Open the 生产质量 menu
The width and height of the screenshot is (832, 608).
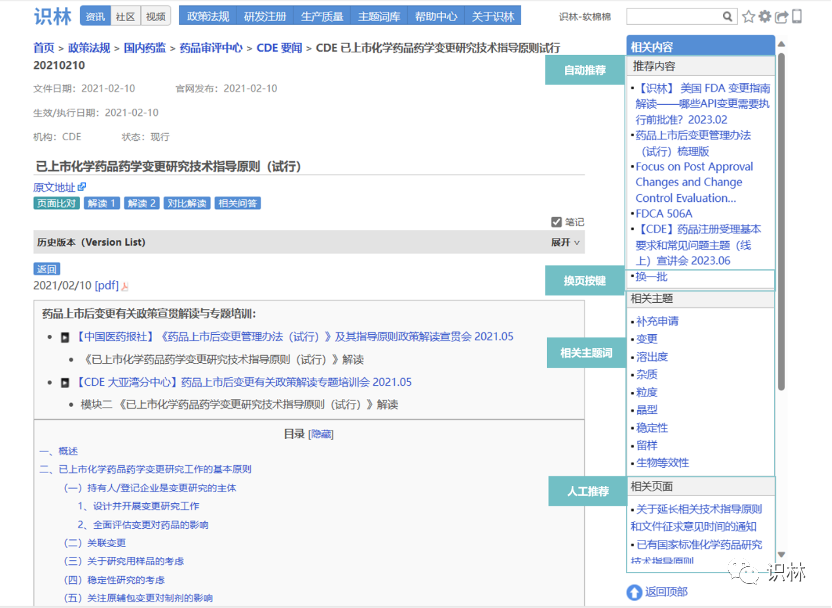point(322,16)
